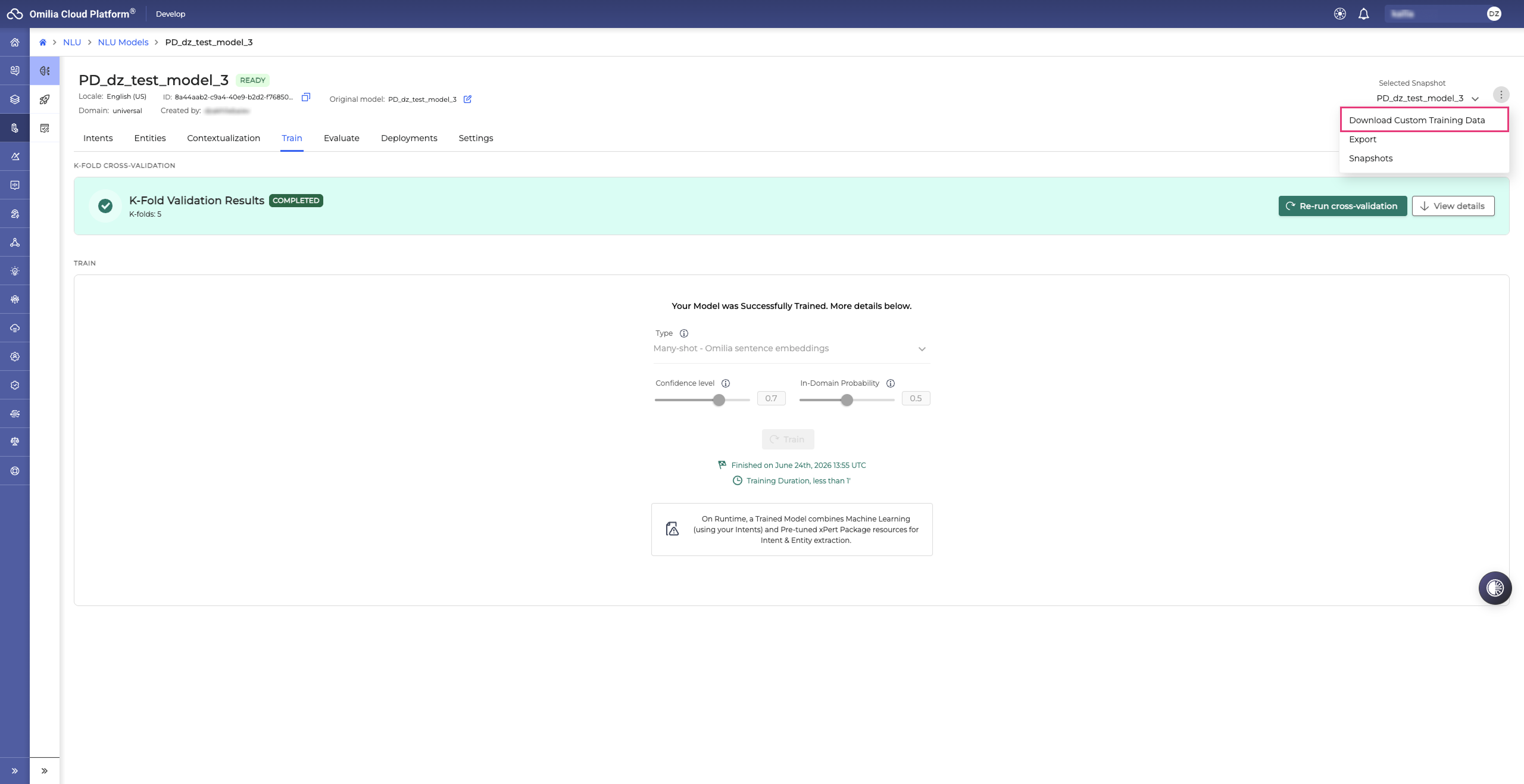The height and width of the screenshot is (784, 1524).
Task: Open the people group icon in the sidebar
Action: point(15,299)
